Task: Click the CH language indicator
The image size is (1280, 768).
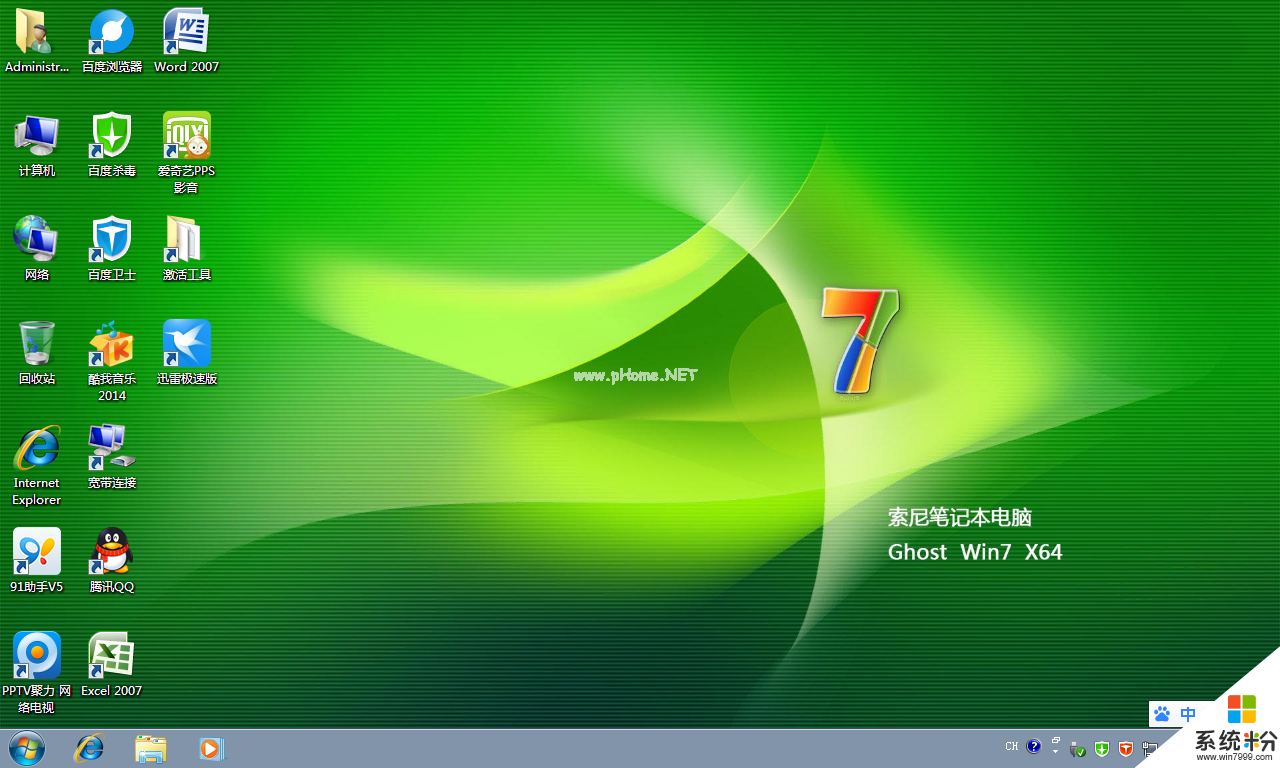Action: coord(1012,747)
